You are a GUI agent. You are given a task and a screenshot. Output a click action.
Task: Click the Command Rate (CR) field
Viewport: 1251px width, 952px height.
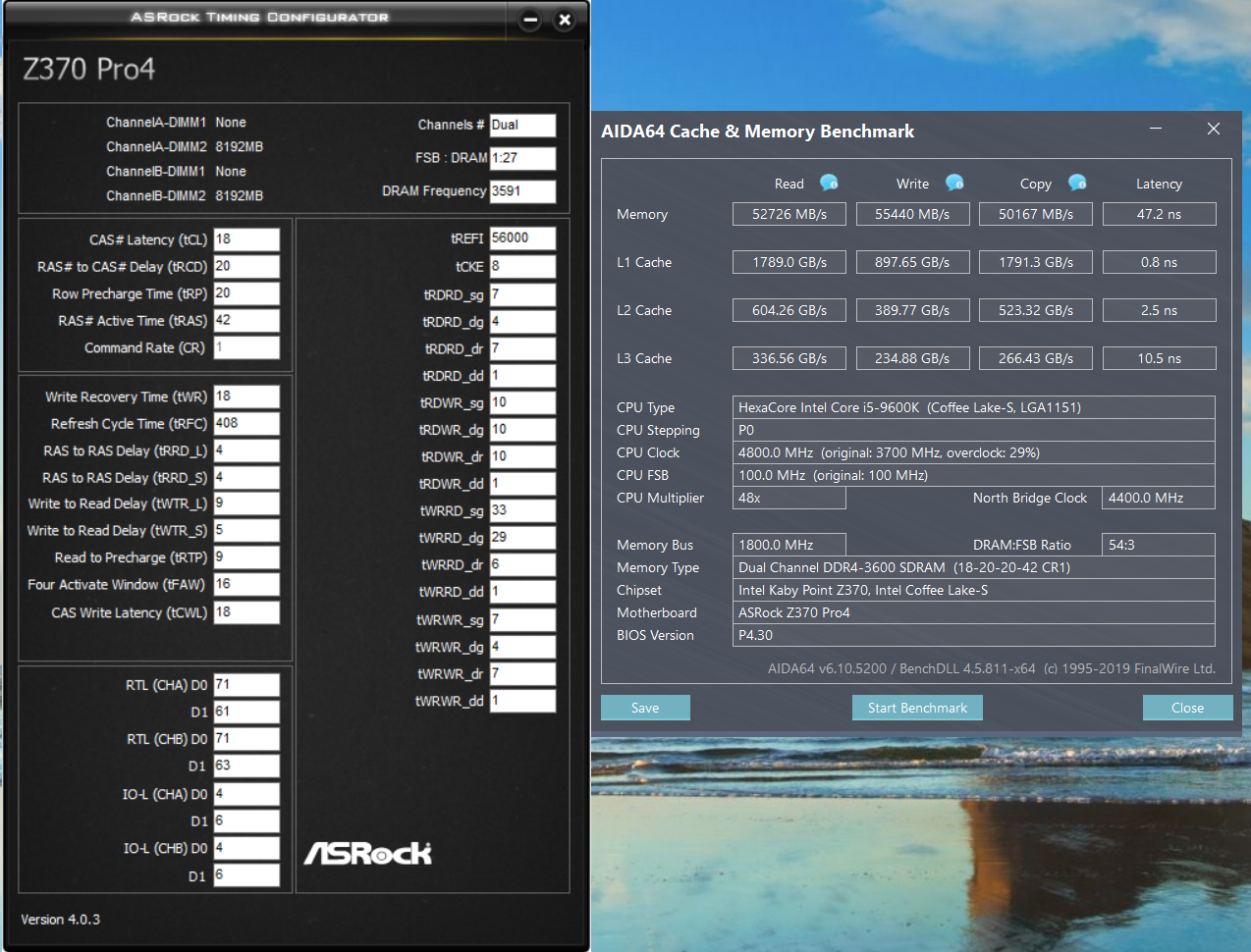246,347
